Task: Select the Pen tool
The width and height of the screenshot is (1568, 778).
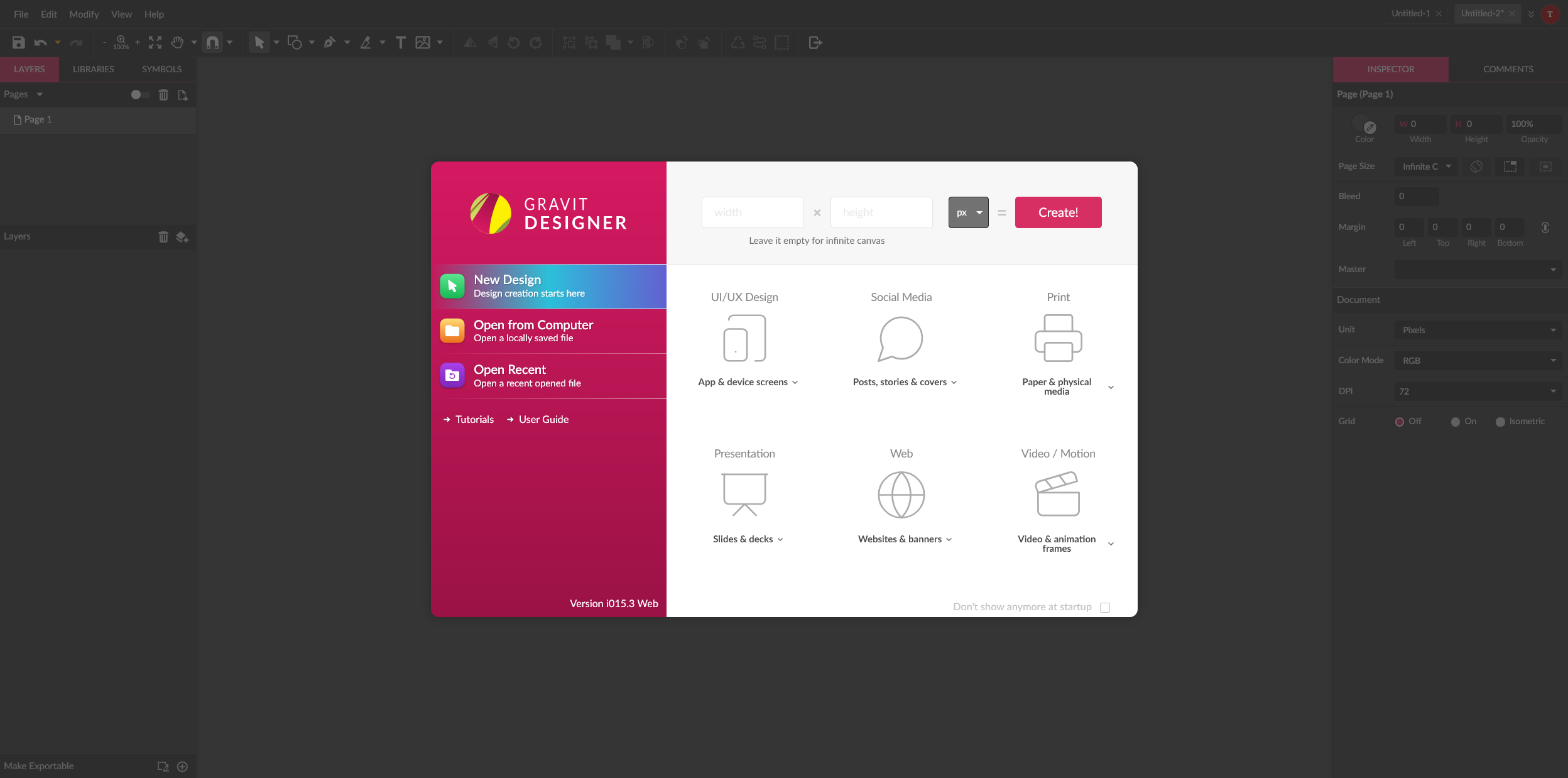Action: [x=330, y=42]
